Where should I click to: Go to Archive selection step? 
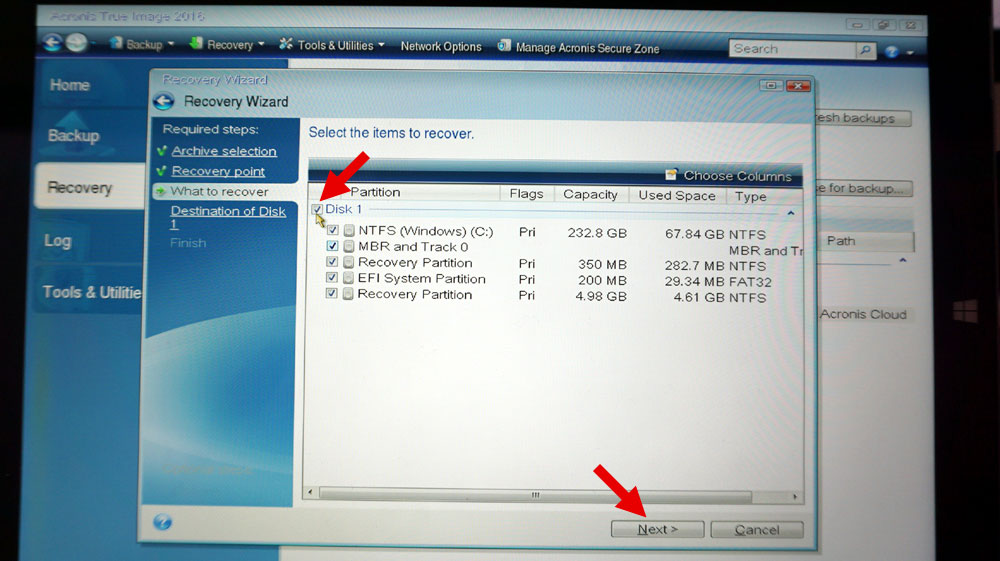[x=224, y=151]
